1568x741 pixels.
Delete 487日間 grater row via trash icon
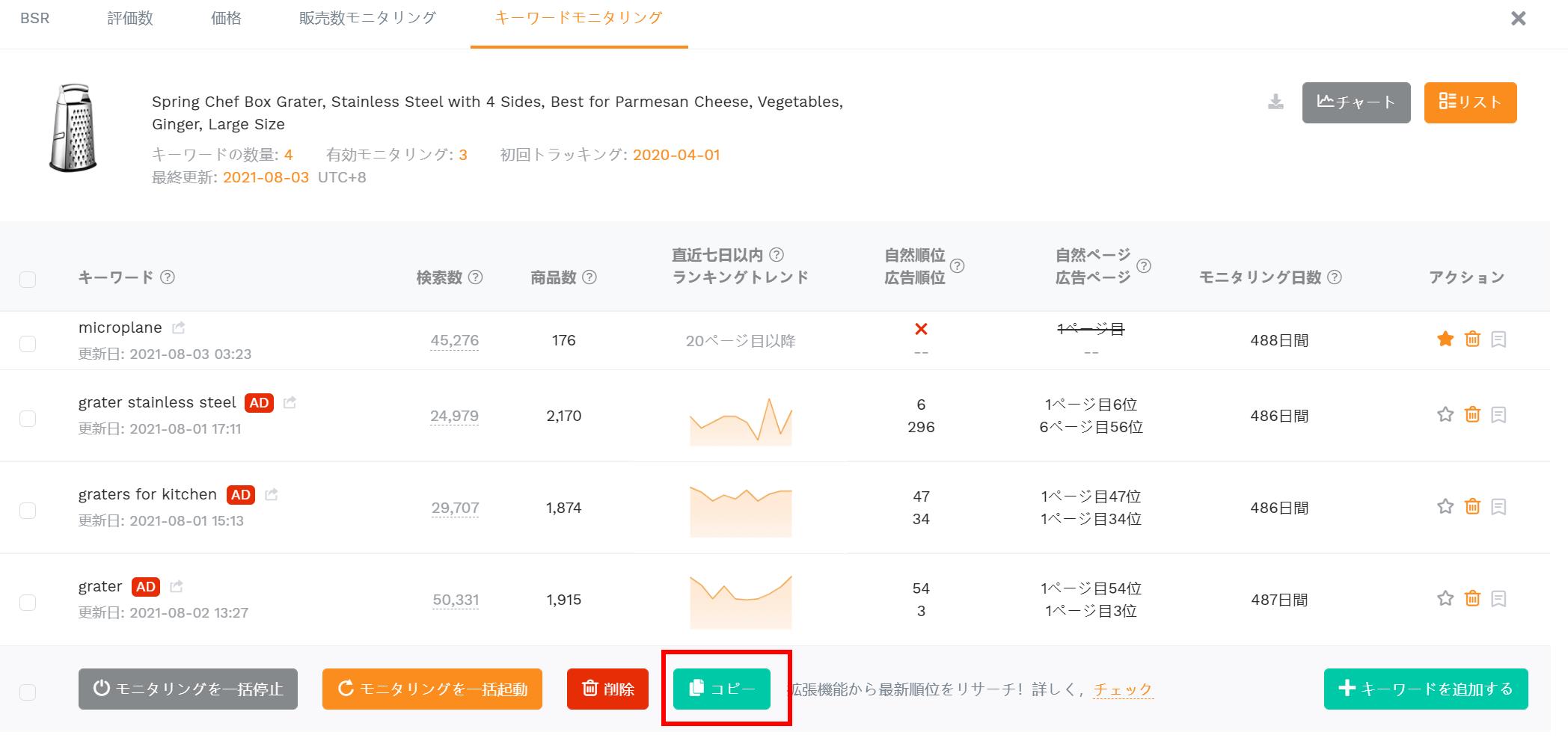(x=1472, y=598)
